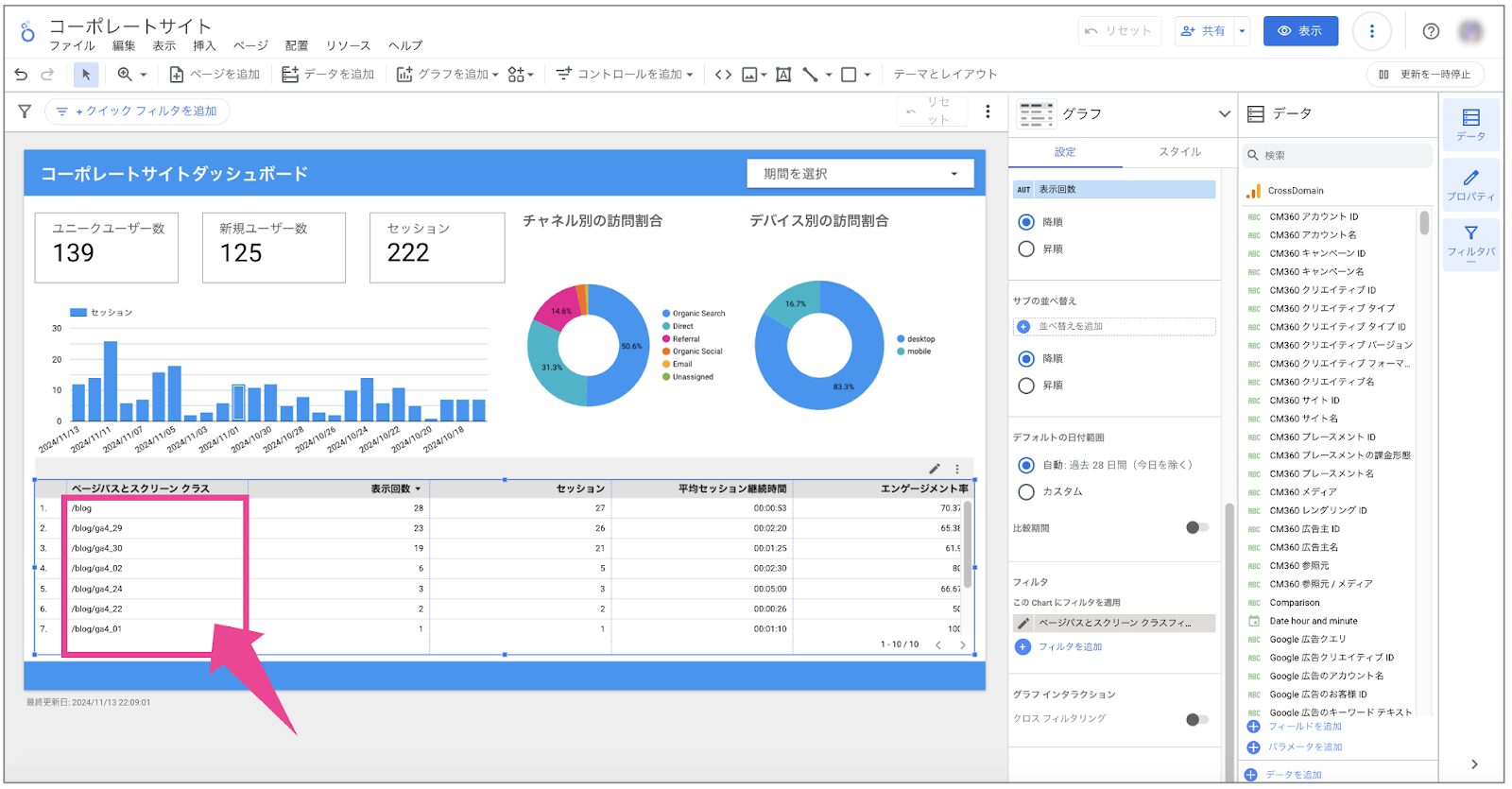
Task: Click the 共有 share button
Action: tap(1204, 31)
